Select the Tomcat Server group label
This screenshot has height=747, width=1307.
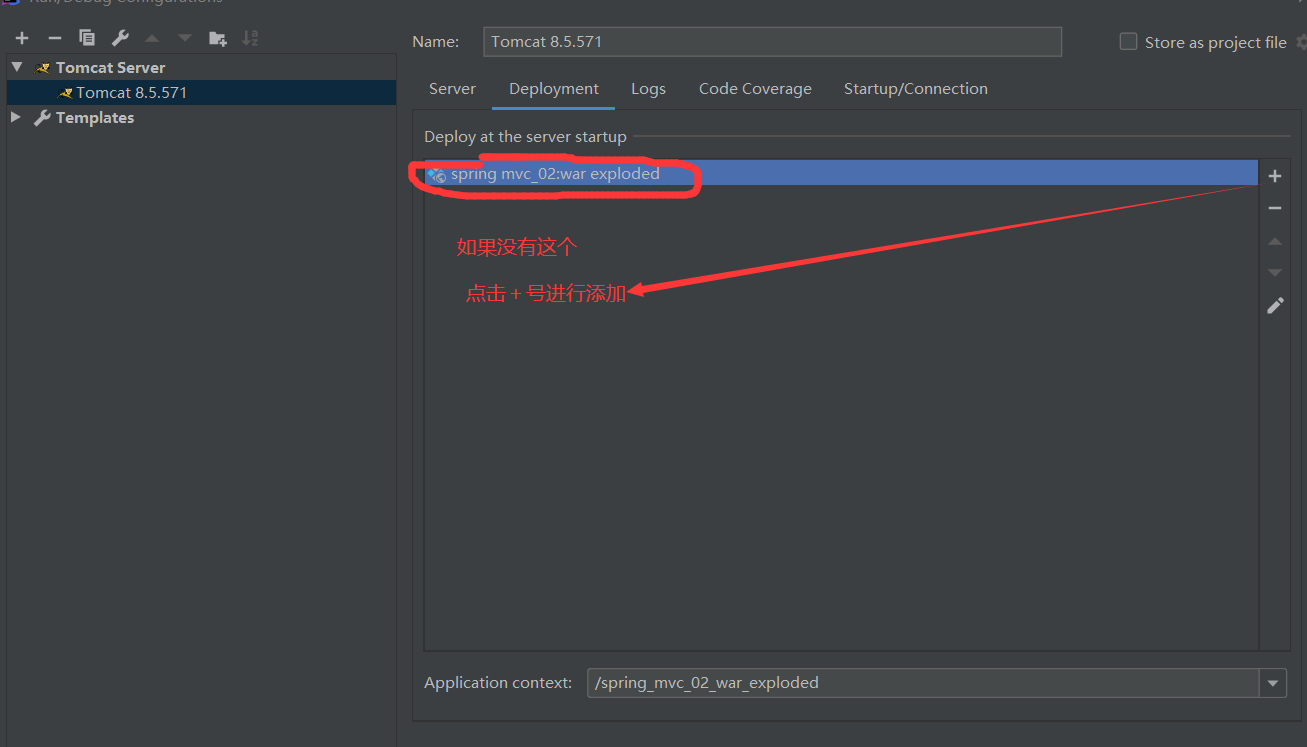[110, 67]
